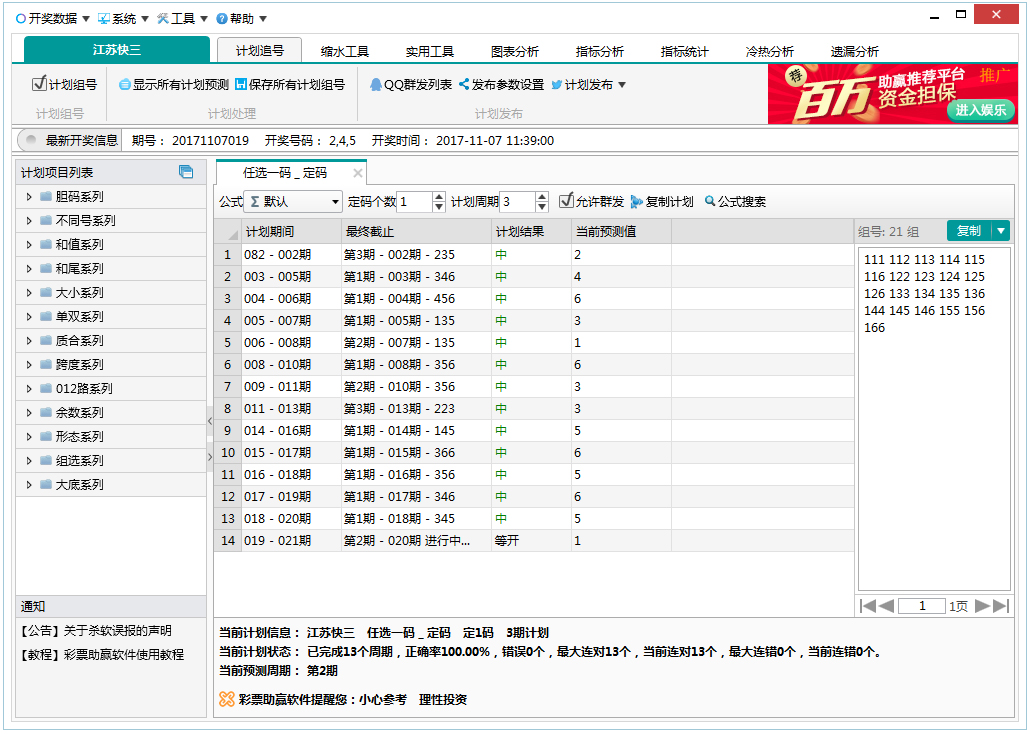Viewport: 1030px width, 734px height.
Task: Open the 指标统计 tab
Action: tap(684, 51)
